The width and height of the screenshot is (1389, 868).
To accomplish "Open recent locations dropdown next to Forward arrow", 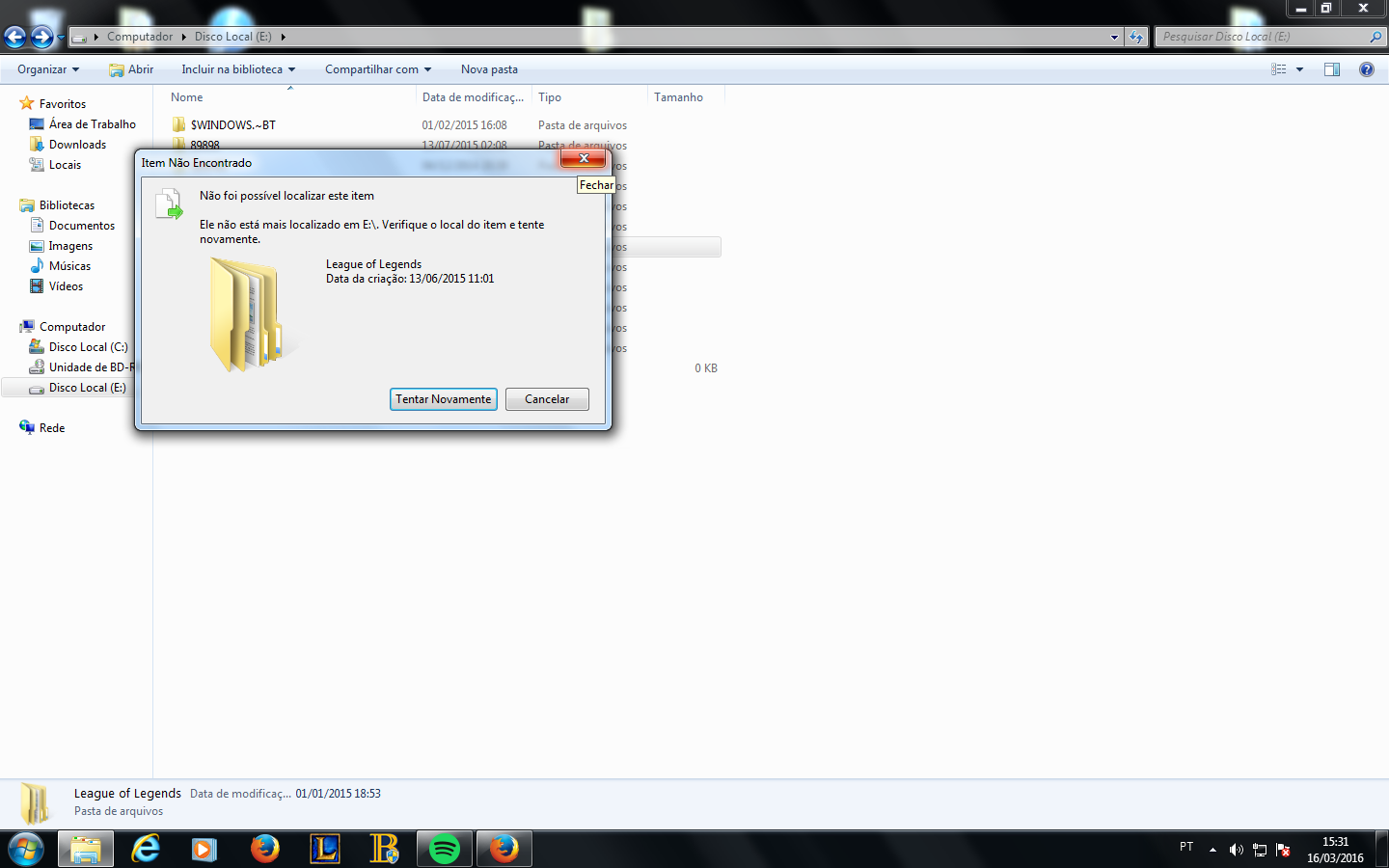I will [x=61, y=38].
